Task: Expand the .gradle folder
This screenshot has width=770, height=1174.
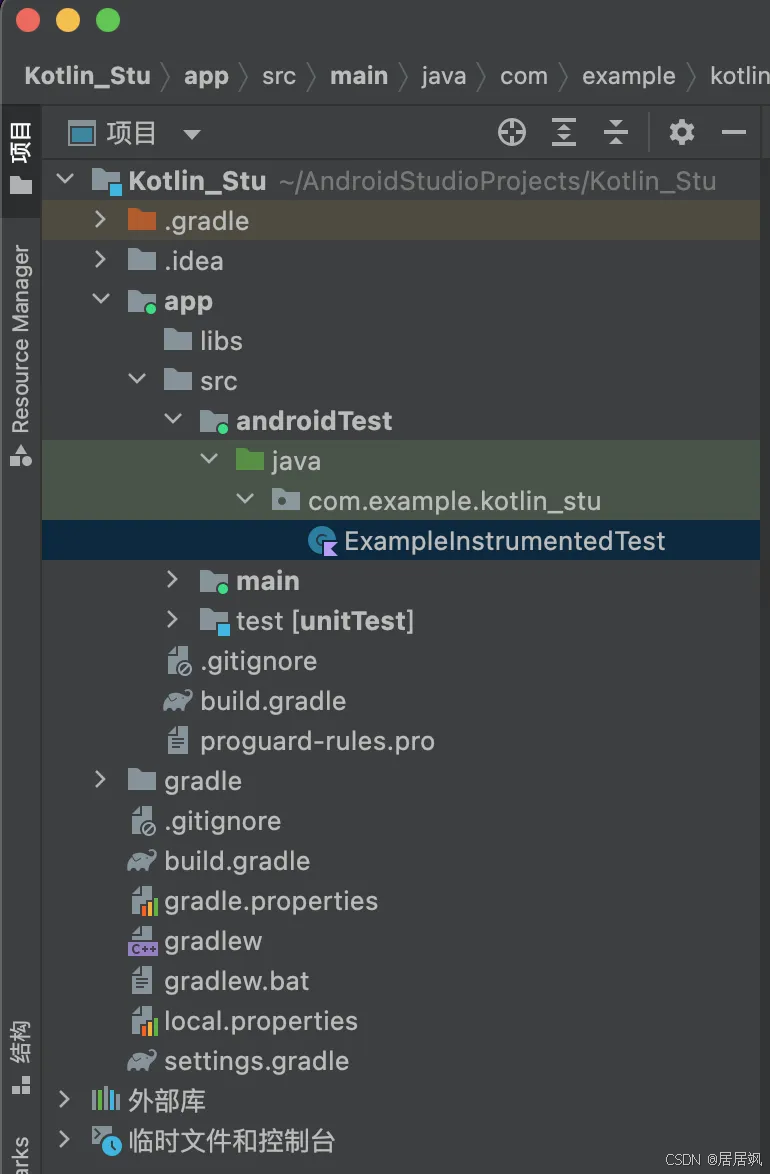Action: click(x=100, y=219)
